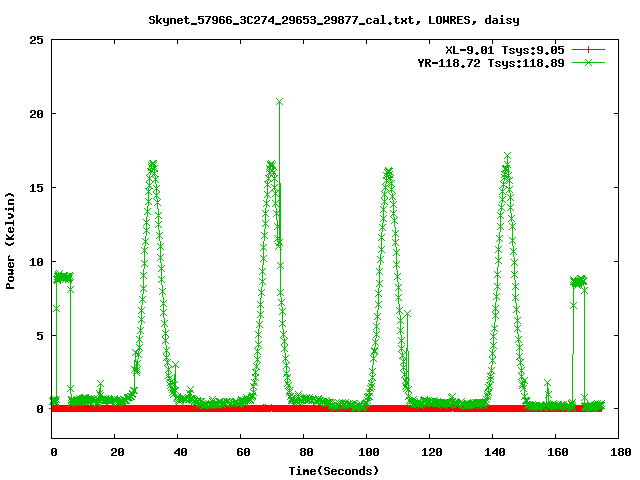Click the green YR legend line sample
The width and height of the screenshot is (640, 480).
tap(588, 62)
